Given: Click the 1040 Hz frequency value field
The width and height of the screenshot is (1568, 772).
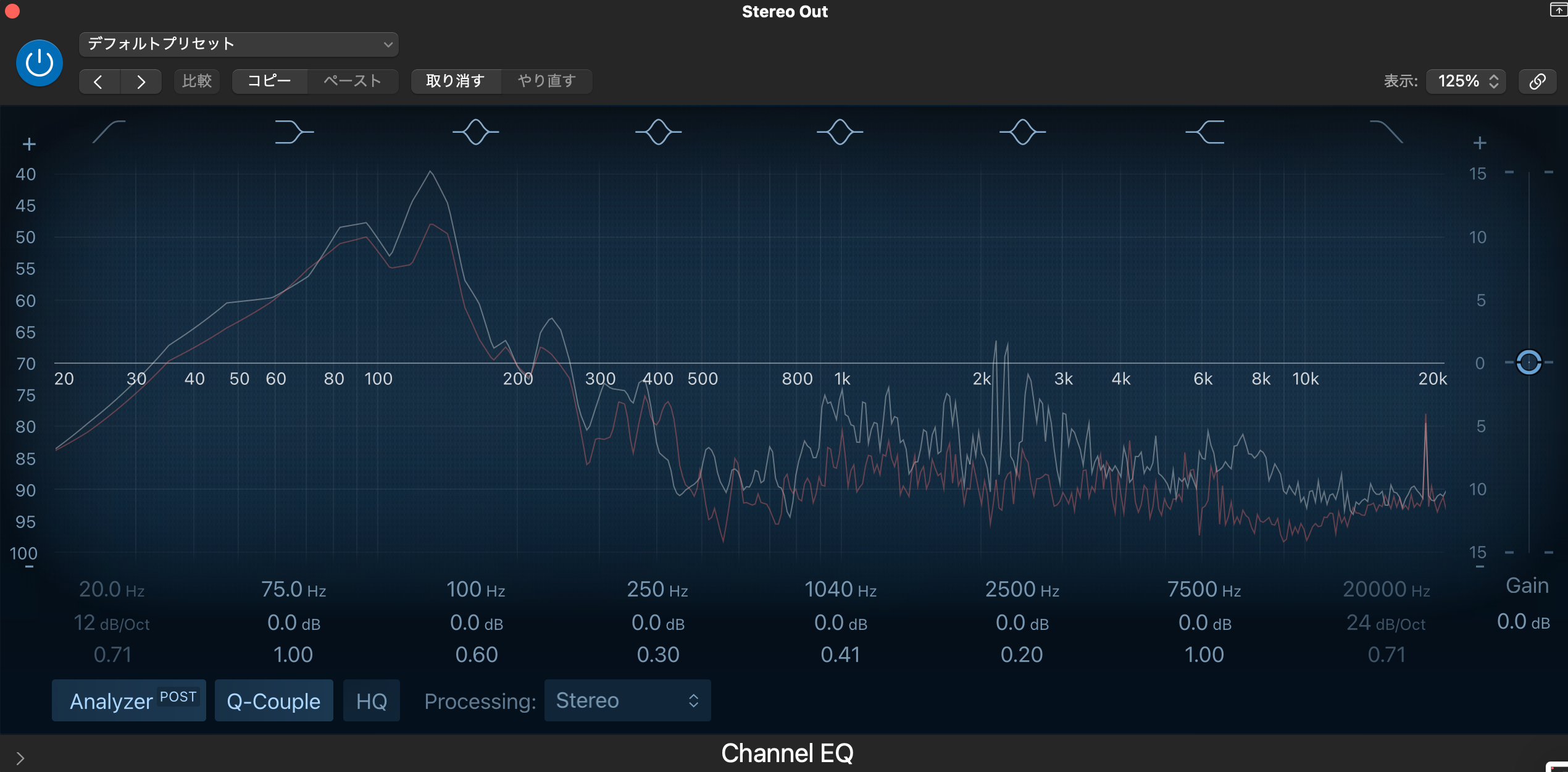Looking at the screenshot, I should (x=840, y=590).
